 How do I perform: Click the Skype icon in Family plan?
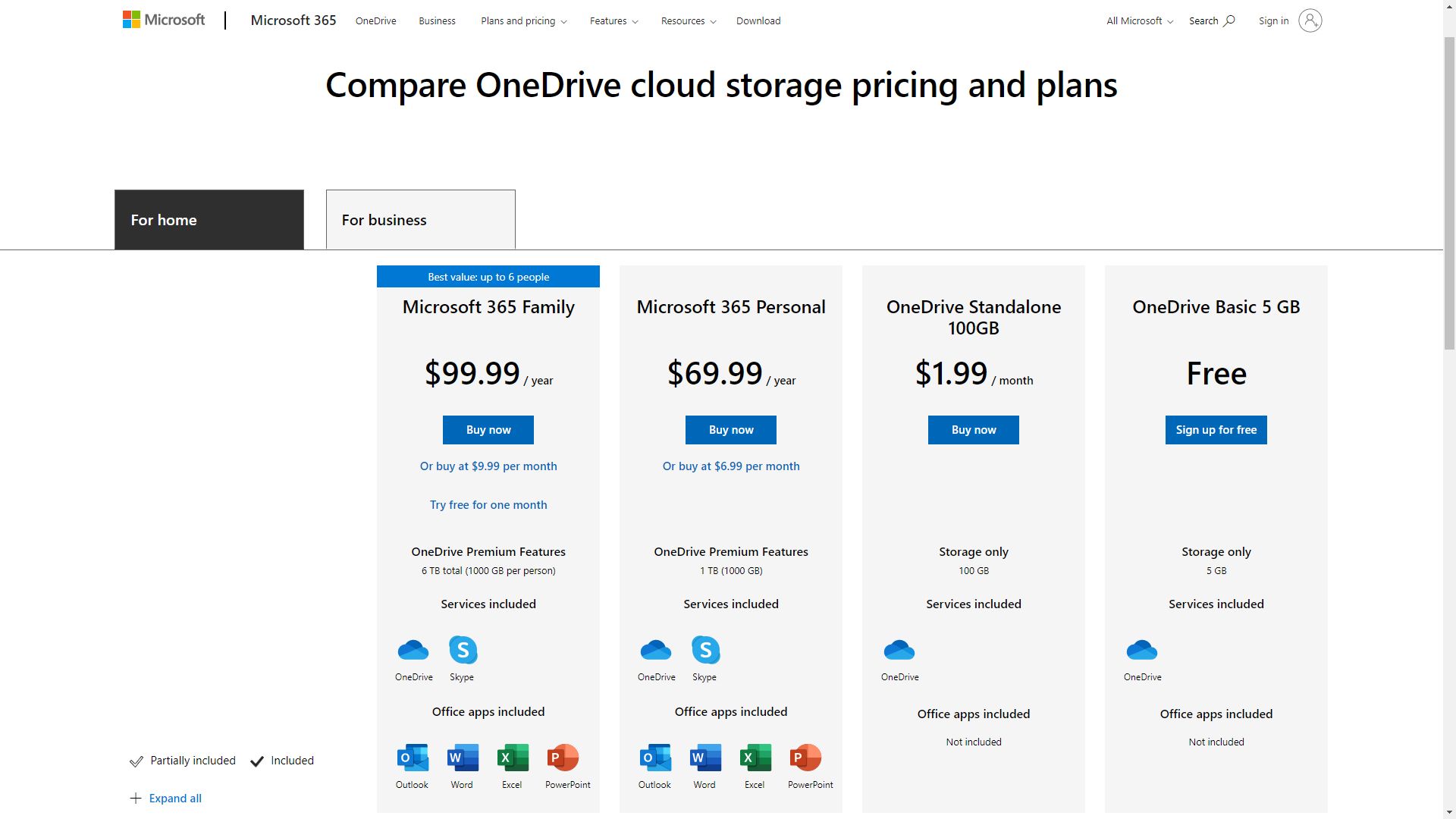point(462,649)
